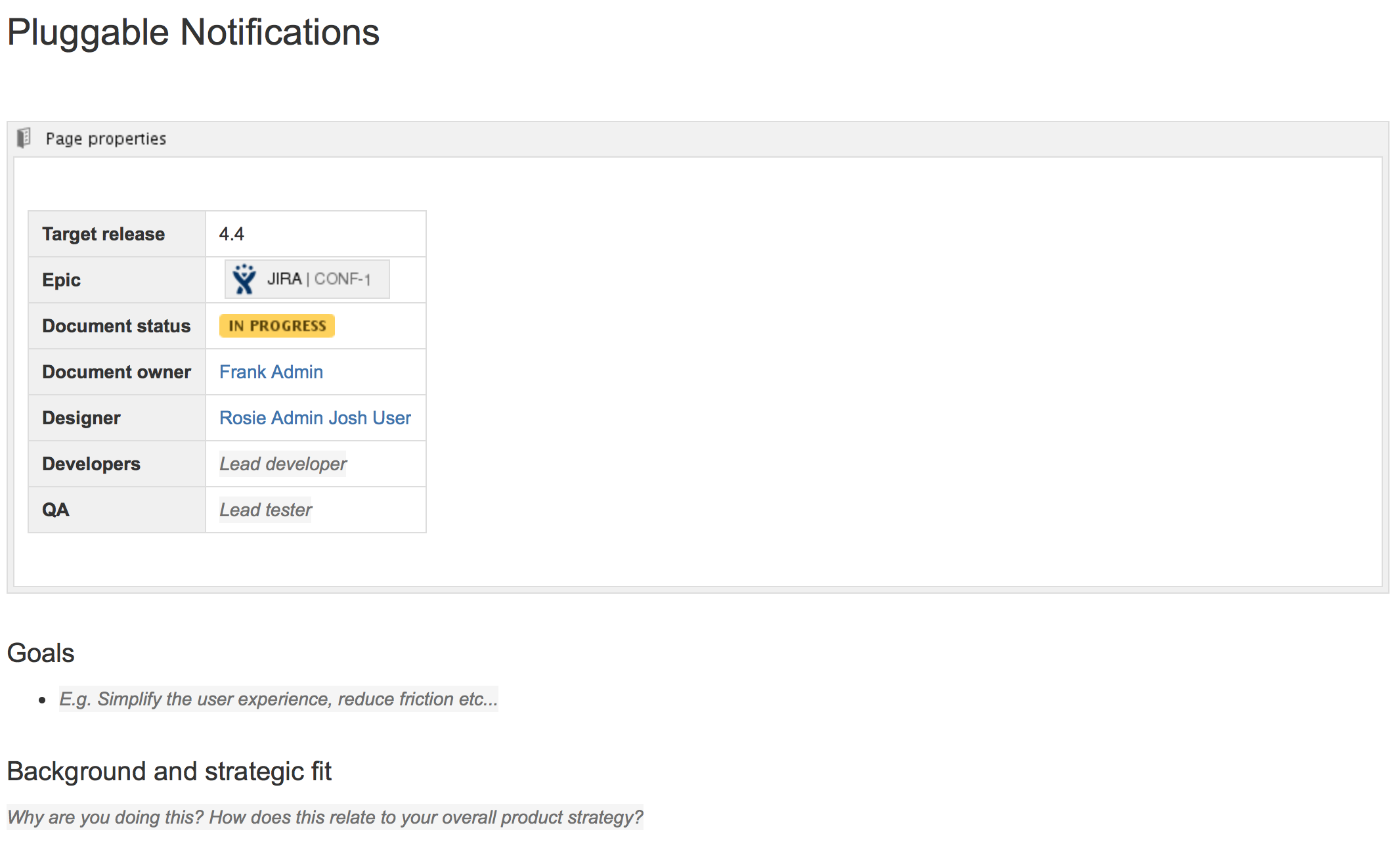Image resolution: width=1400 pixels, height=842 pixels.
Task: Click the Lead tester placeholder text
Action: [265, 510]
